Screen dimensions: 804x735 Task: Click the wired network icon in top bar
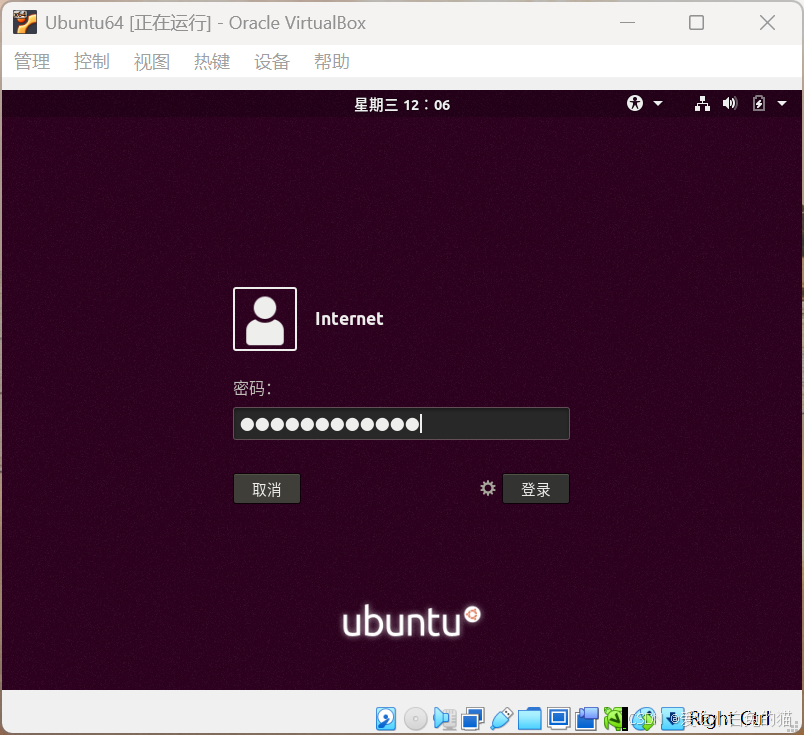click(702, 104)
